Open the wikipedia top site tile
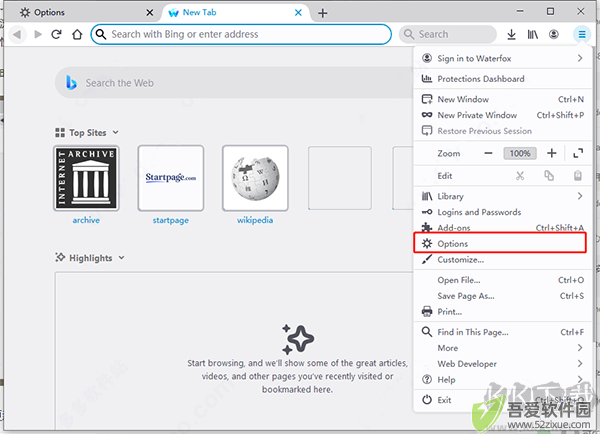This screenshot has height=434, width=600. (255, 178)
